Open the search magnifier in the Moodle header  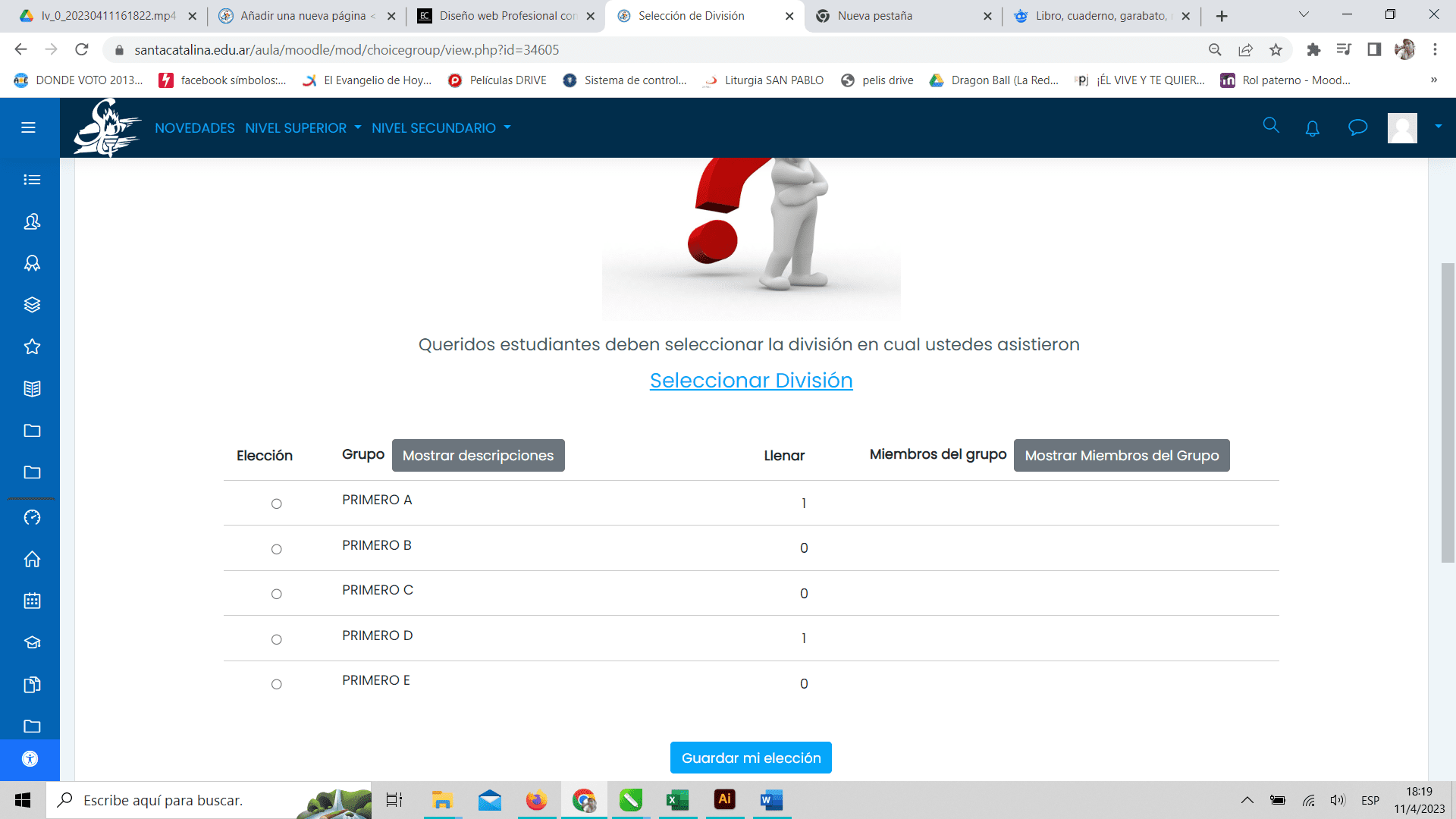point(1271,125)
